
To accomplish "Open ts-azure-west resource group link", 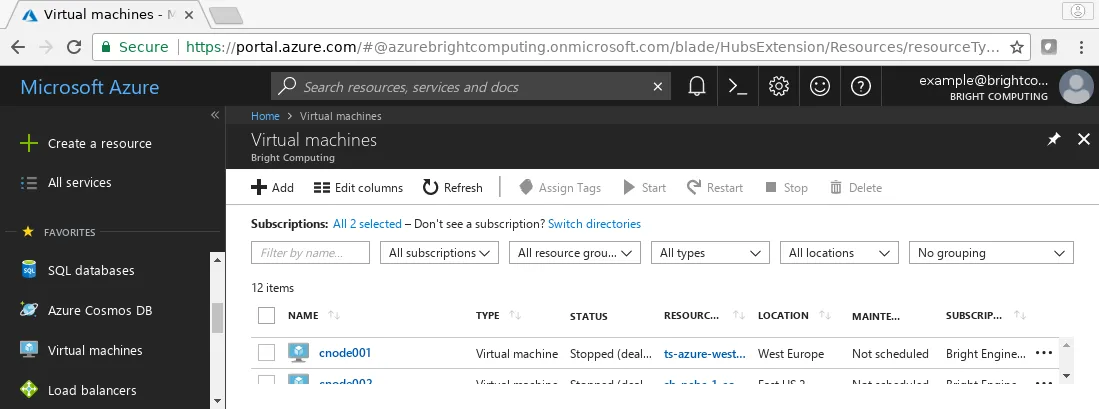I will (x=704, y=354).
